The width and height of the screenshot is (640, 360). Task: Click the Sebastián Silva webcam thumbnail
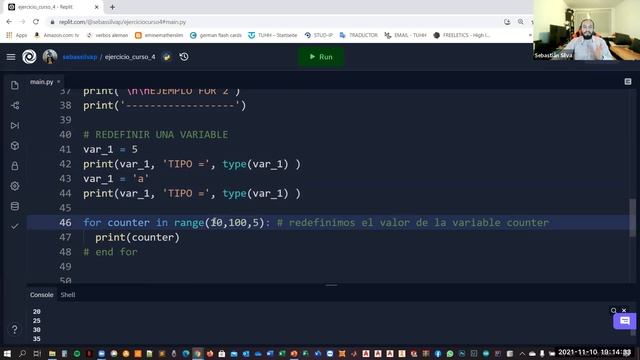click(x=587, y=30)
